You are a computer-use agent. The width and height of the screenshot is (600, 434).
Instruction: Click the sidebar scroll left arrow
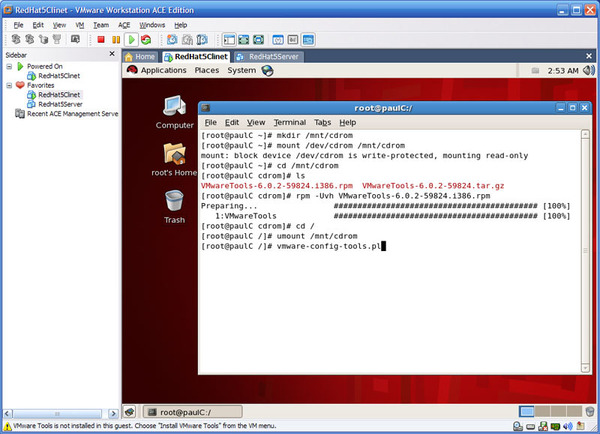pyautogui.click(x=8, y=413)
